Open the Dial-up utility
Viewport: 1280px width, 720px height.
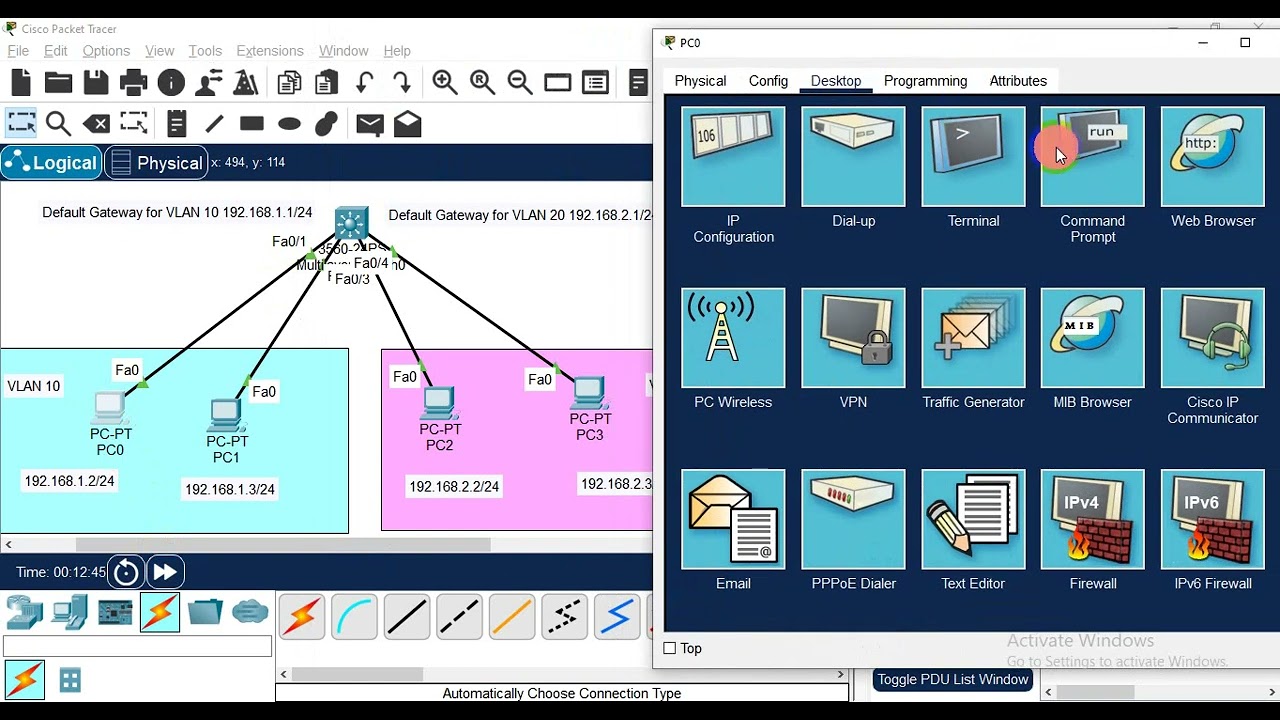click(x=853, y=157)
